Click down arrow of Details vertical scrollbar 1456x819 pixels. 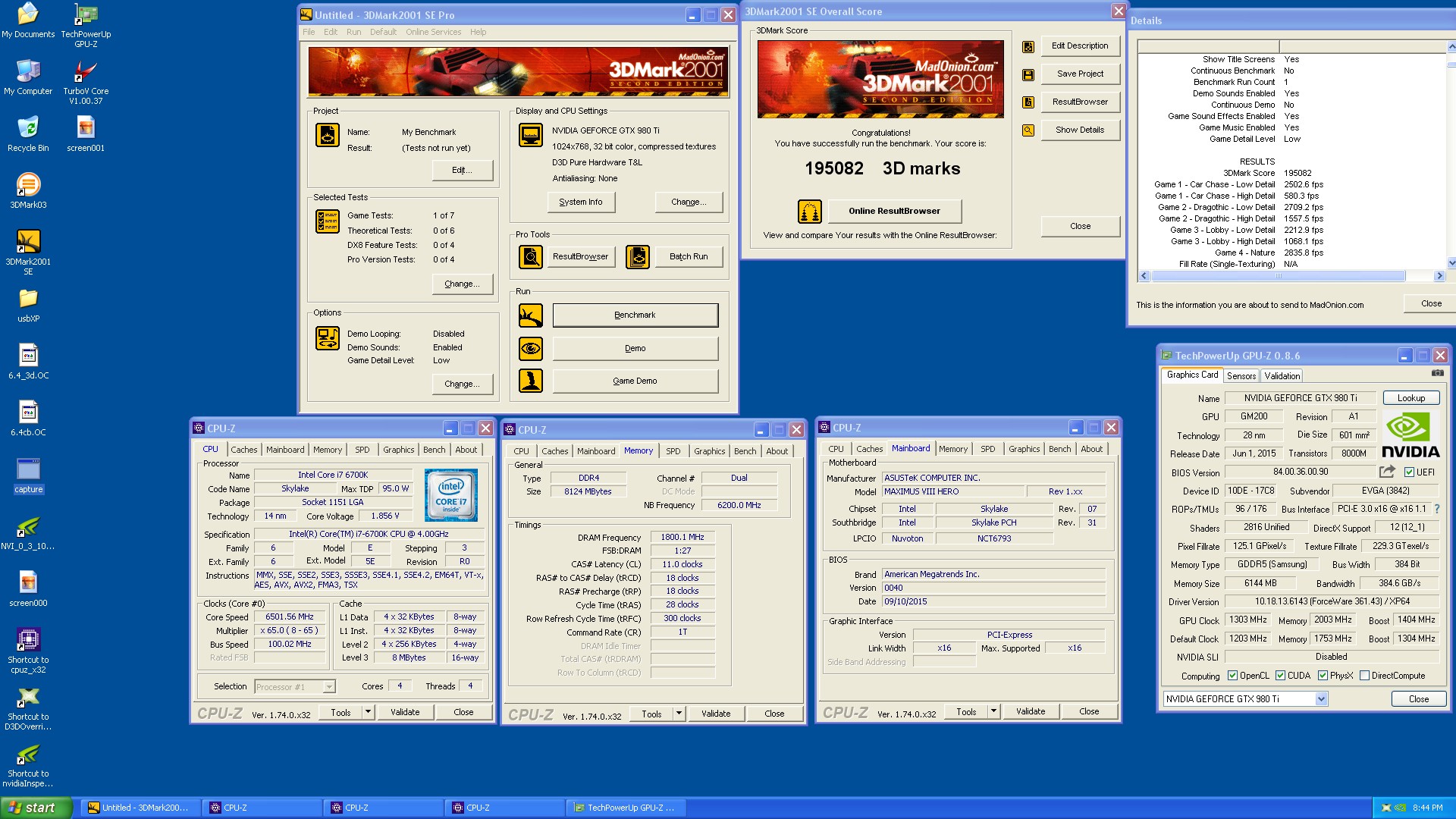pyautogui.click(x=1451, y=263)
